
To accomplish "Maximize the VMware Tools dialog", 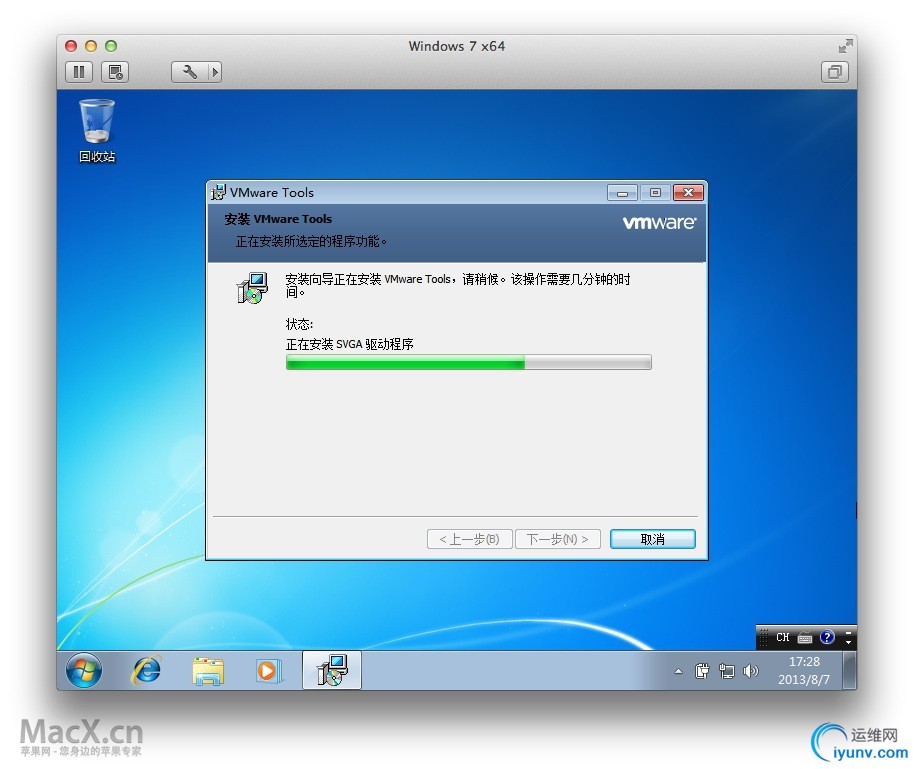I will [x=655, y=193].
